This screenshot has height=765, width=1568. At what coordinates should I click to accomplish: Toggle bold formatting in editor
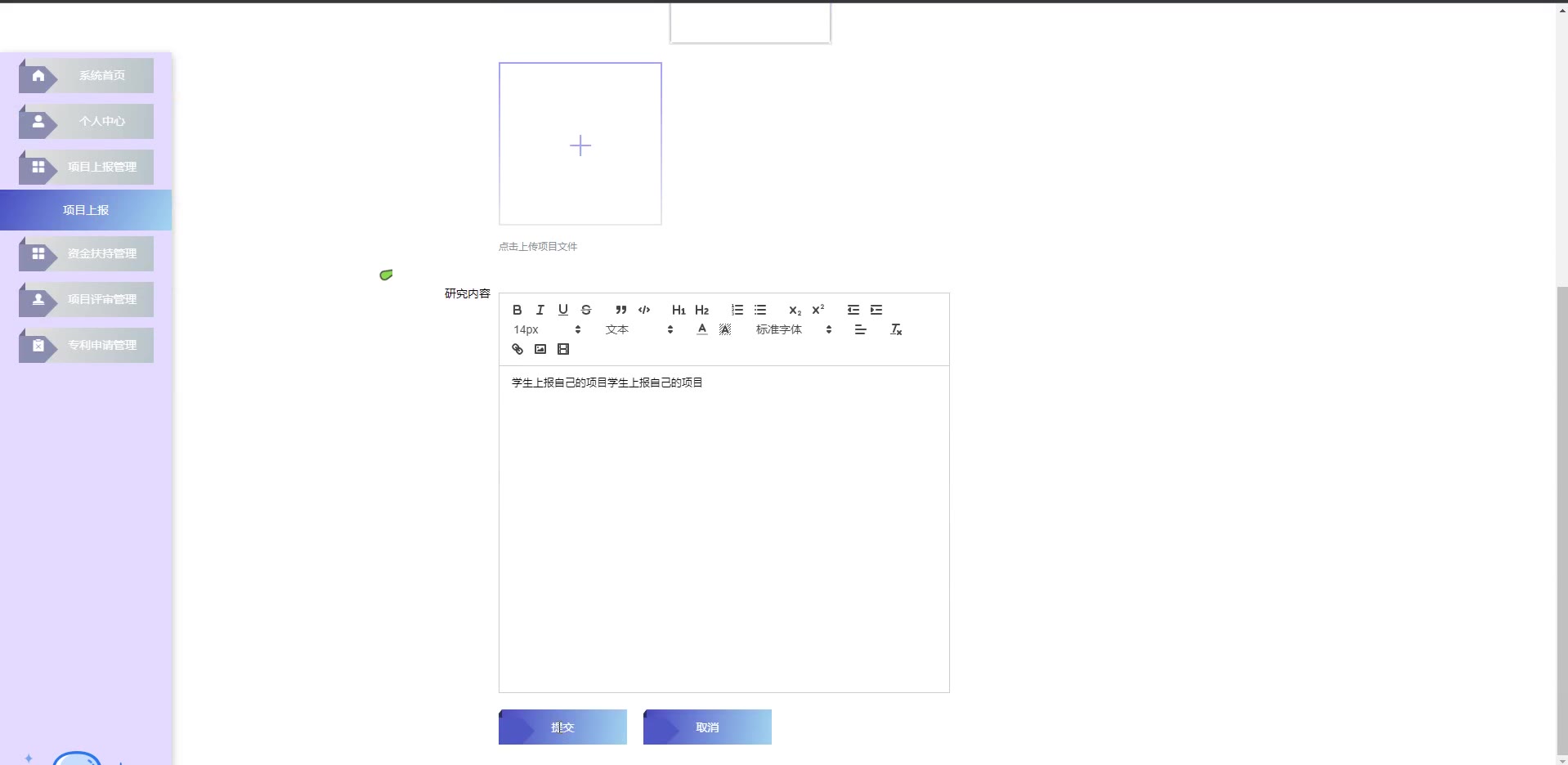click(x=517, y=310)
